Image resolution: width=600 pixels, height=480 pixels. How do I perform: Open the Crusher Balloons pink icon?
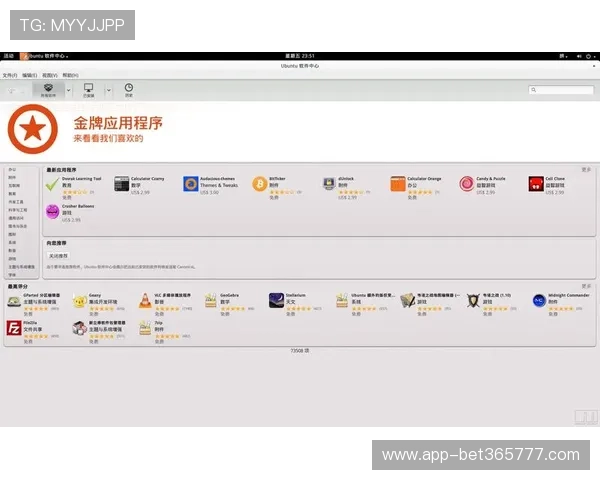point(52,212)
